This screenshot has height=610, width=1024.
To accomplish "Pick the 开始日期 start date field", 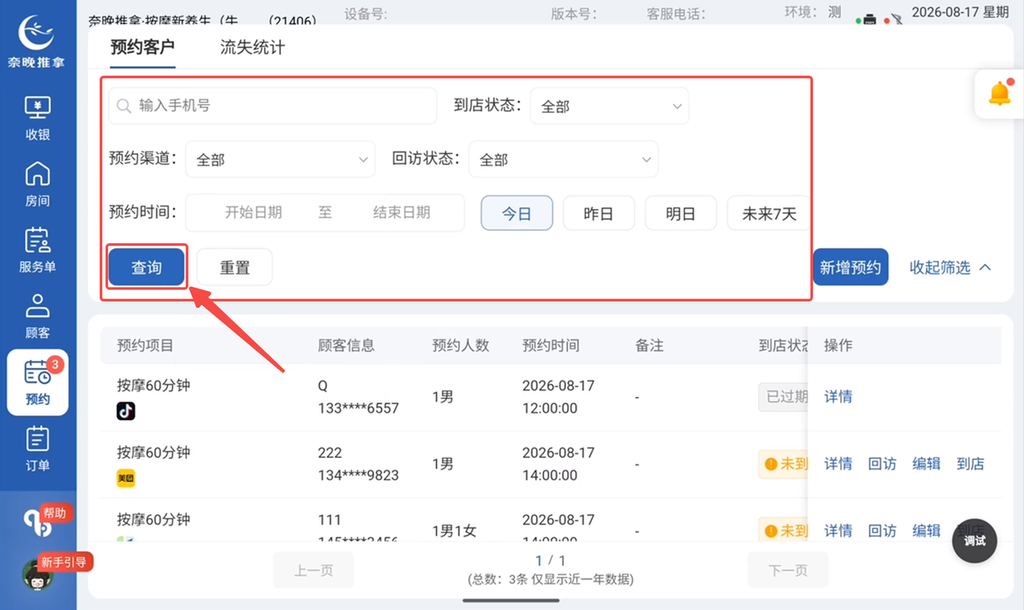I will (253, 212).
